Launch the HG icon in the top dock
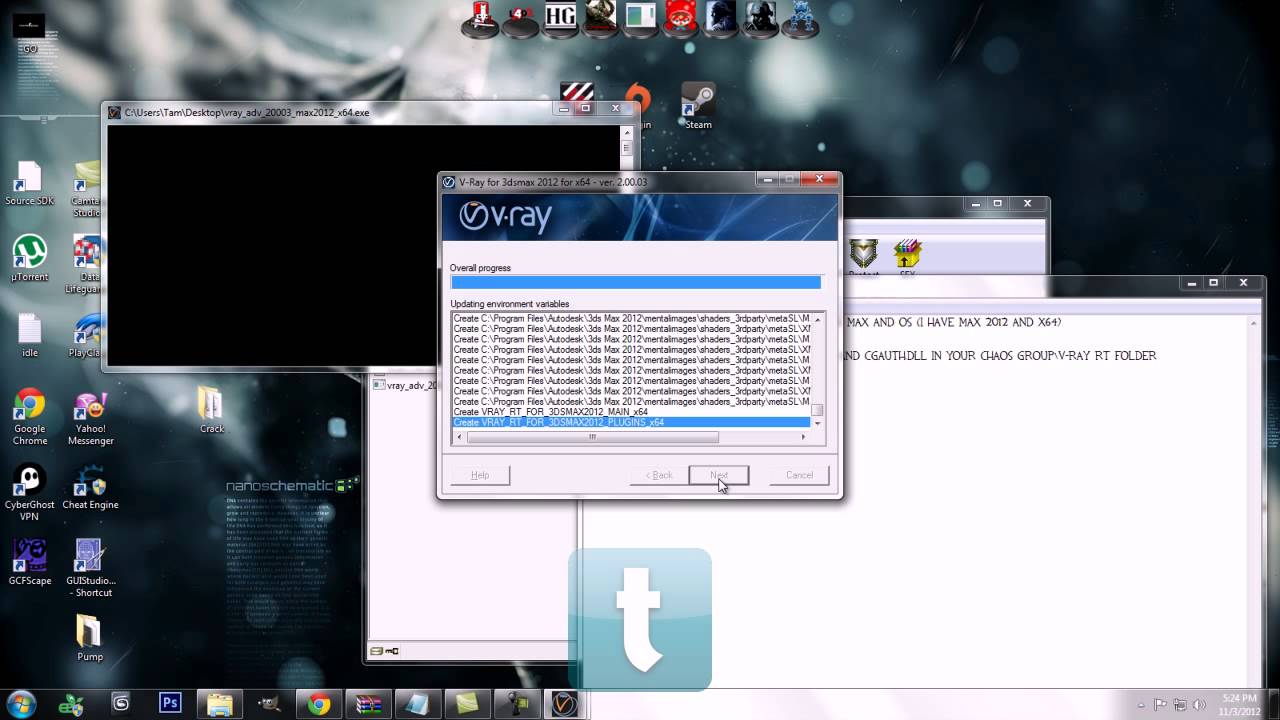The image size is (1280, 720). (x=560, y=19)
